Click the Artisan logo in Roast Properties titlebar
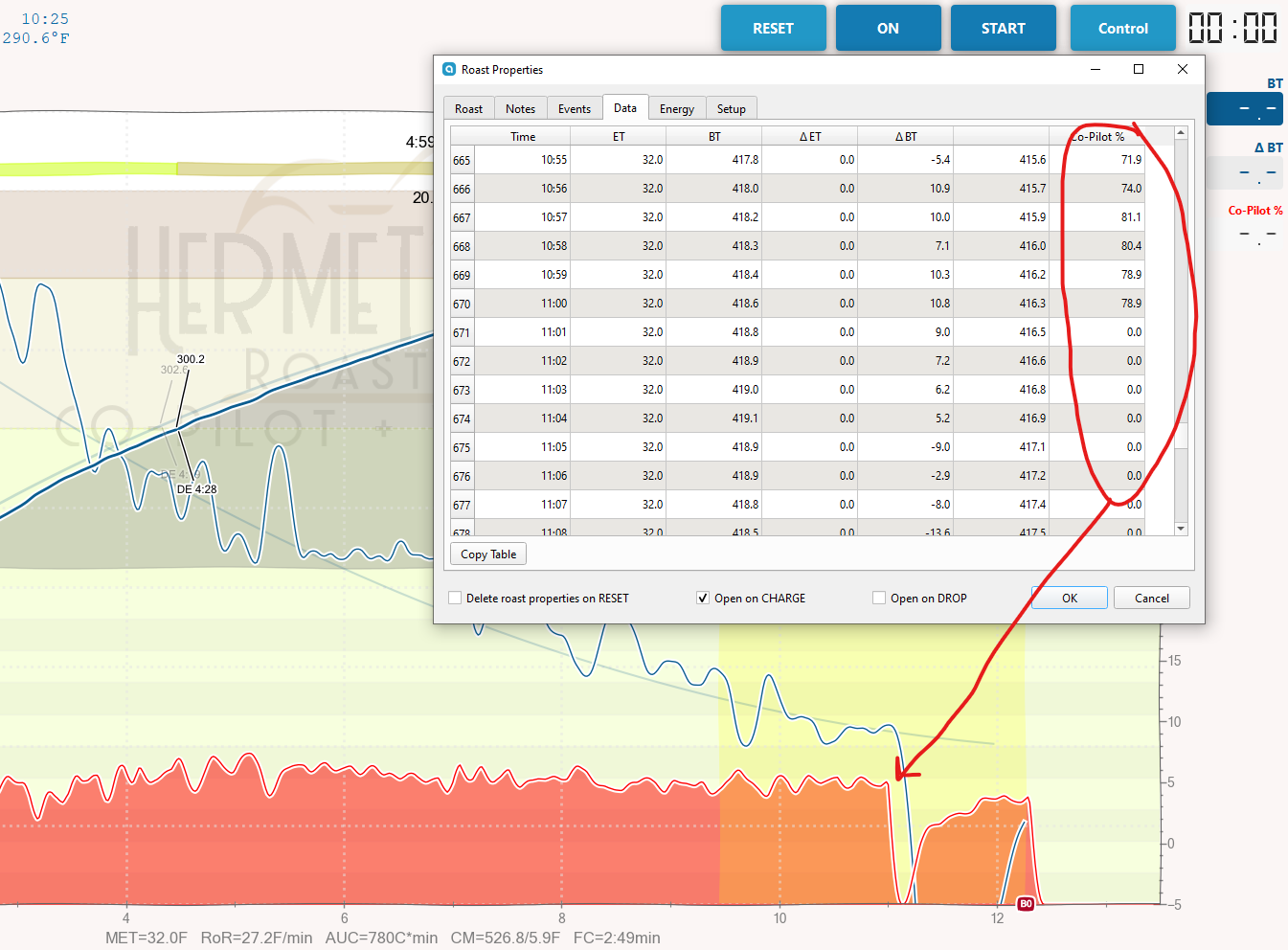The image size is (1288, 950). [449, 69]
